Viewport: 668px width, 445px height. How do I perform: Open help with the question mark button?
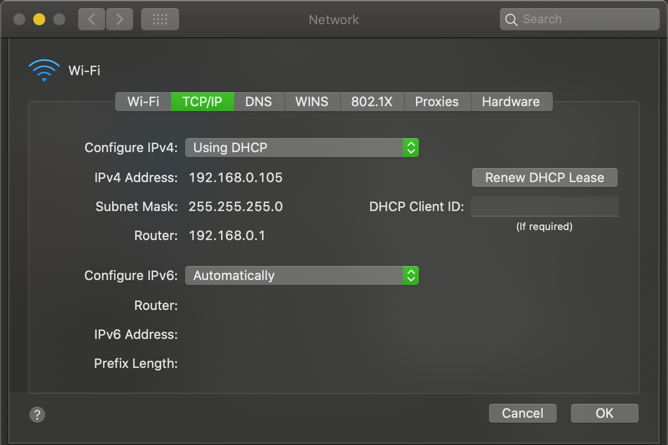[38, 413]
